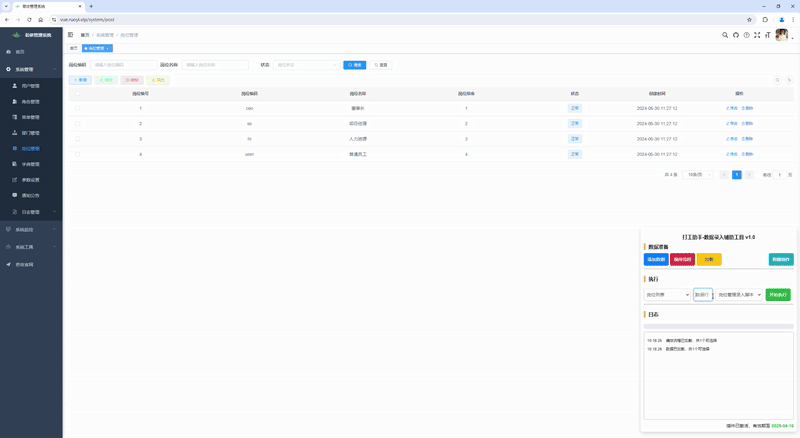The width and height of the screenshot is (800, 438).
Task: Click the blue 搜索 search button
Action: pyautogui.click(x=354, y=65)
